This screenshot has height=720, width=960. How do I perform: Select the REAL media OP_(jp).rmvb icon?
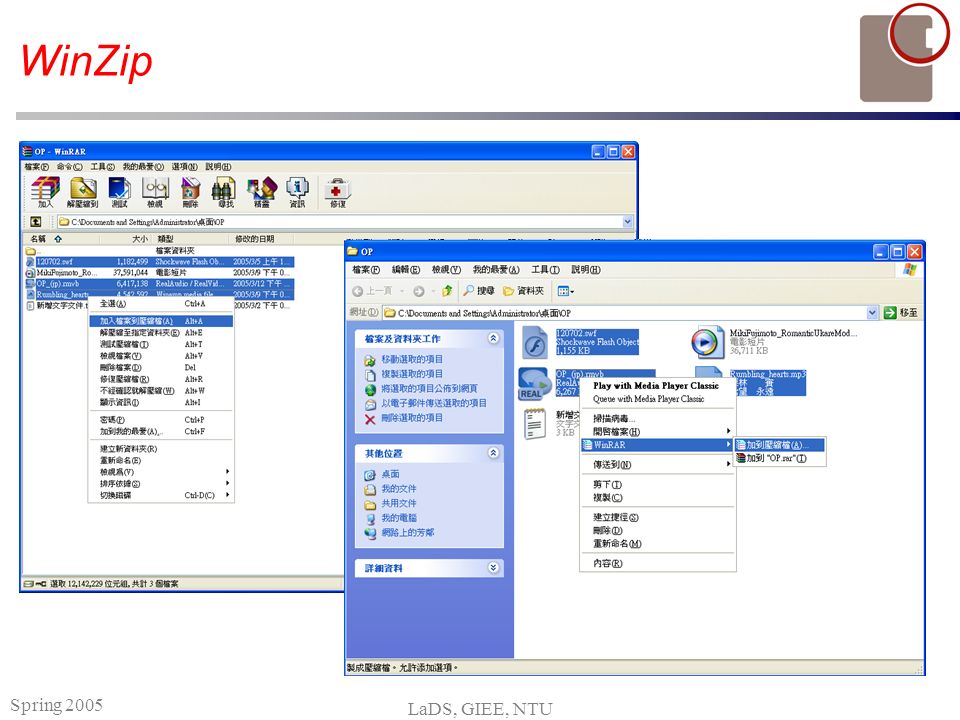tap(532, 384)
